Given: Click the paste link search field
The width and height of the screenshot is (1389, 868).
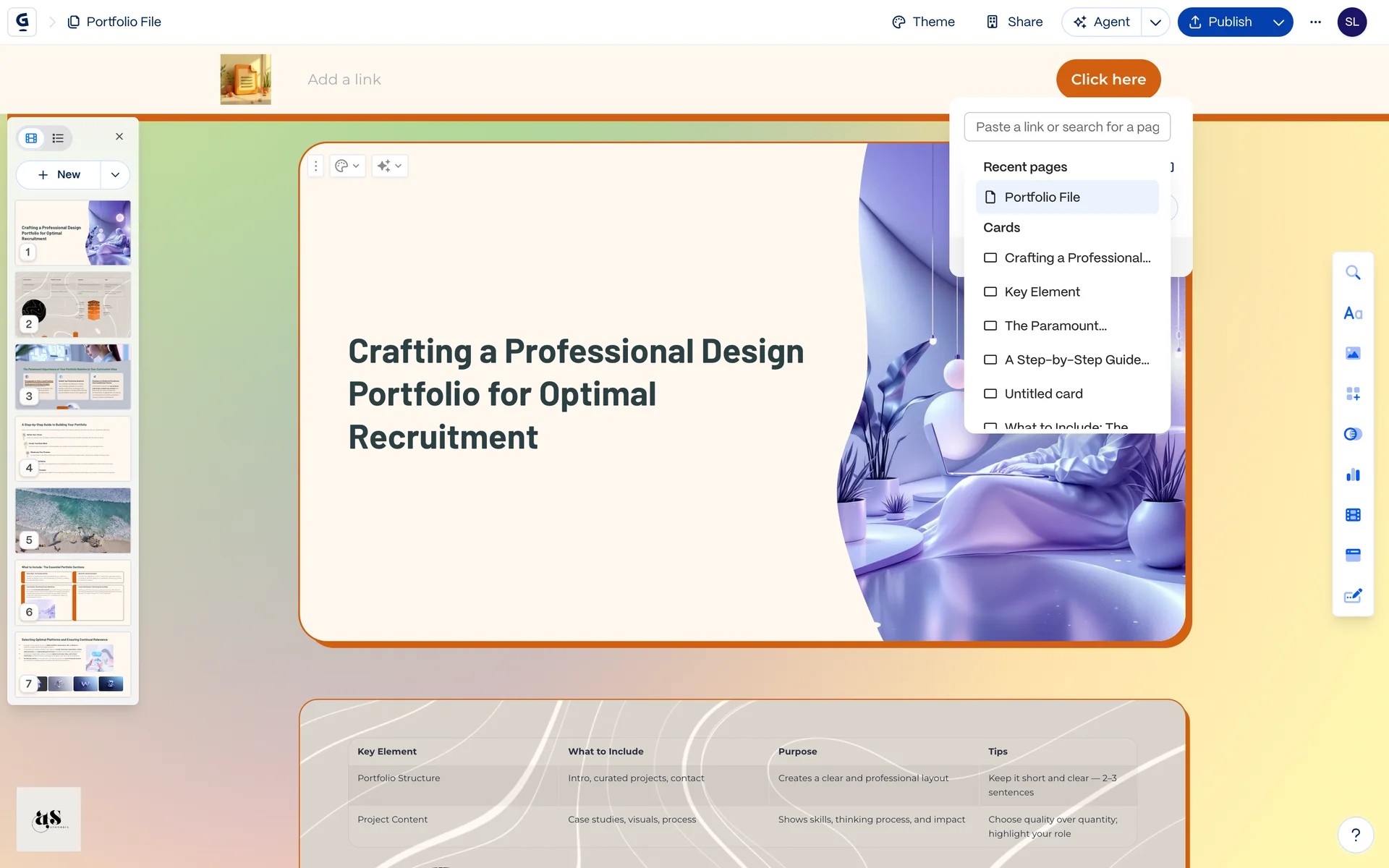Looking at the screenshot, I should (1066, 127).
